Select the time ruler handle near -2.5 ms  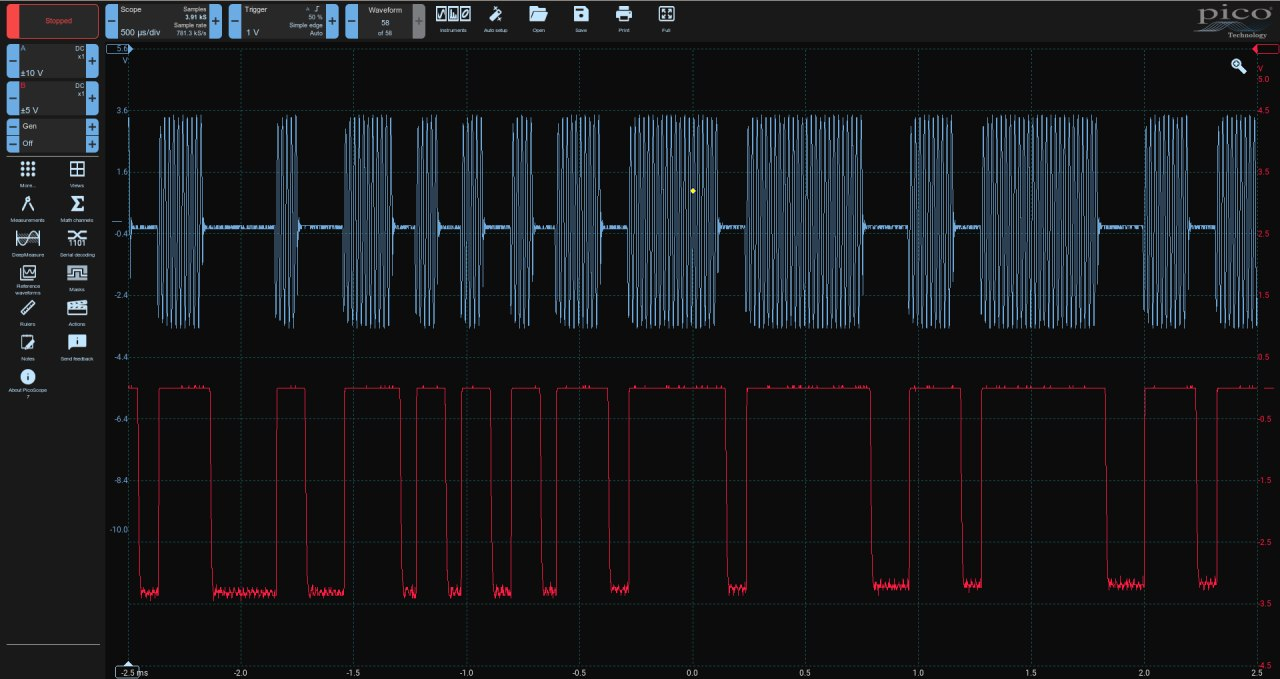pos(128,670)
